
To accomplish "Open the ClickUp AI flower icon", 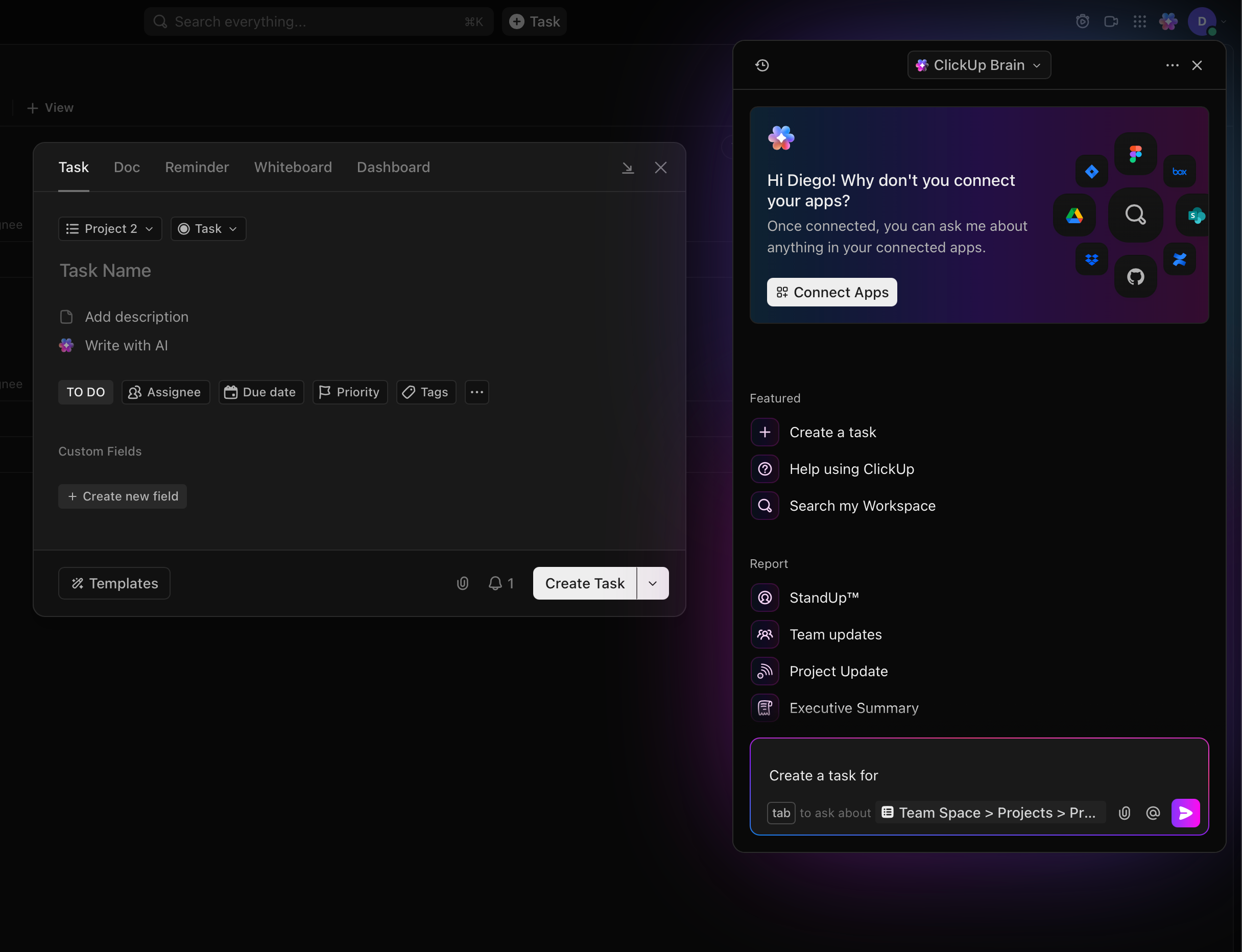I will [1168, 21].
